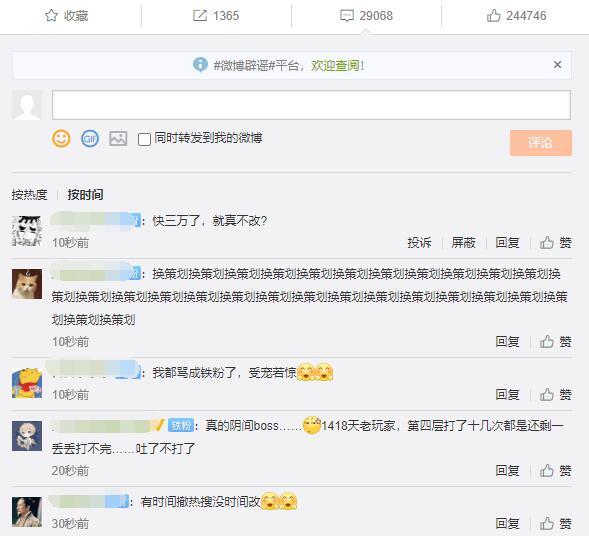Screen dimensions: 589x536
Task: Sort comments by 按时间
Action: coord(85,195)
